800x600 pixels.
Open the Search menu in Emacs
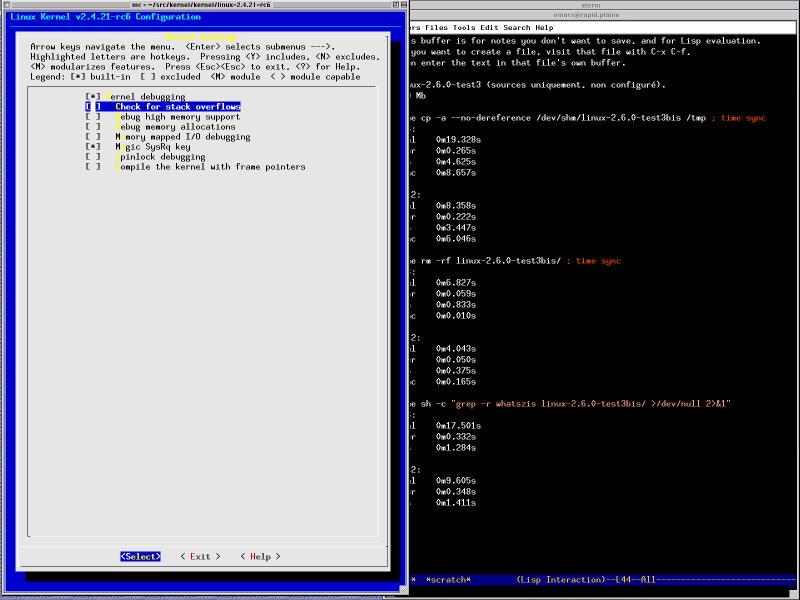click(x=517, y=28)
